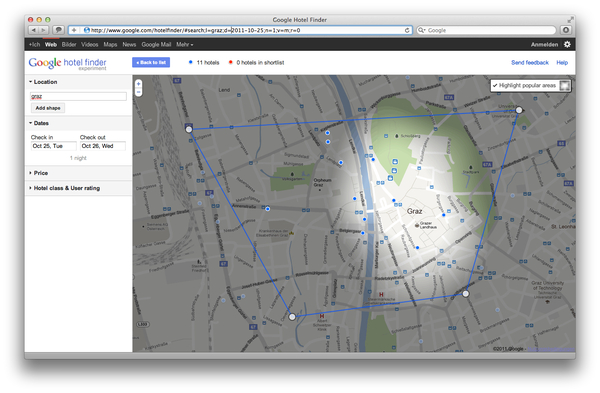Open Bilder in the Google bar
This screenshot has height=393, width=600.
click(69, 44)
